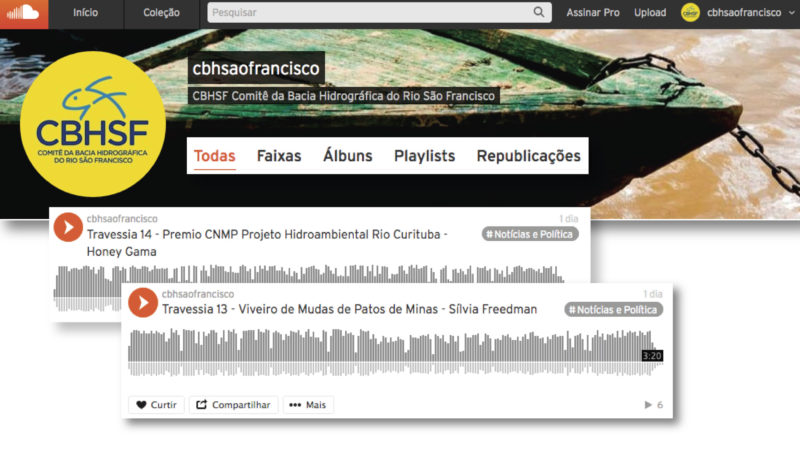
Task: Seek within the Travessia 13 waveform
Action: (380, 354)
